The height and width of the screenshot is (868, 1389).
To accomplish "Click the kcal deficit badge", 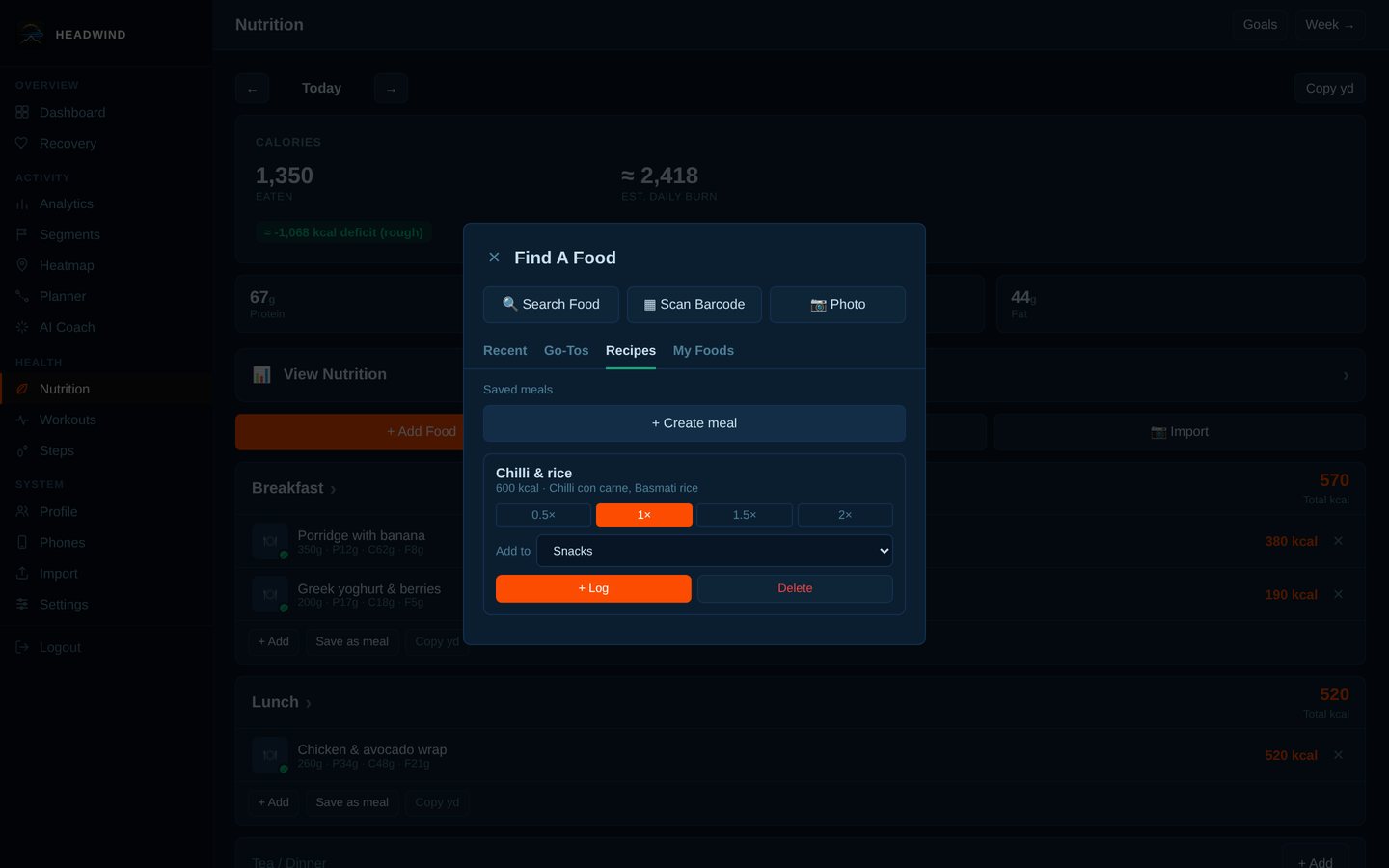I will 343,232.
